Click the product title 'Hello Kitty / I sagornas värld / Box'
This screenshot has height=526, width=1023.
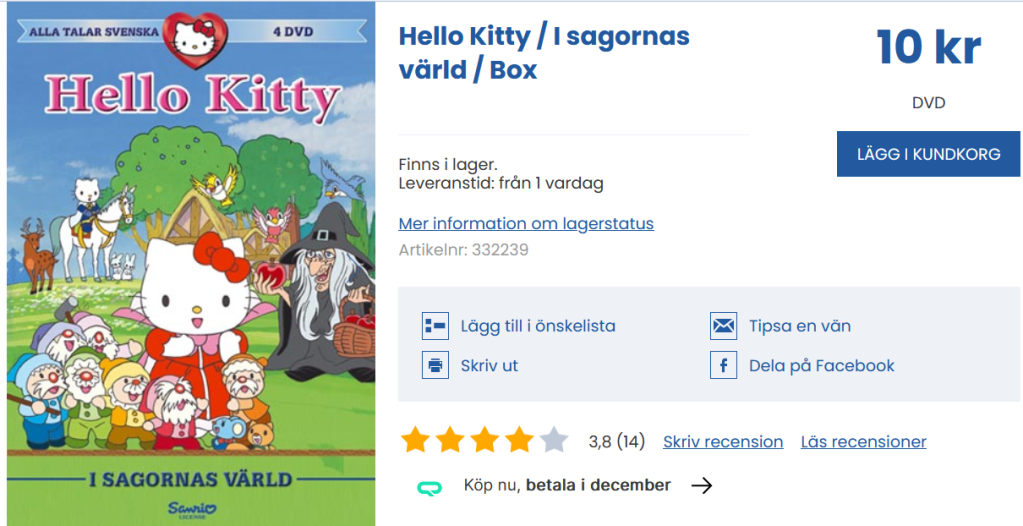tap(544, 53)
